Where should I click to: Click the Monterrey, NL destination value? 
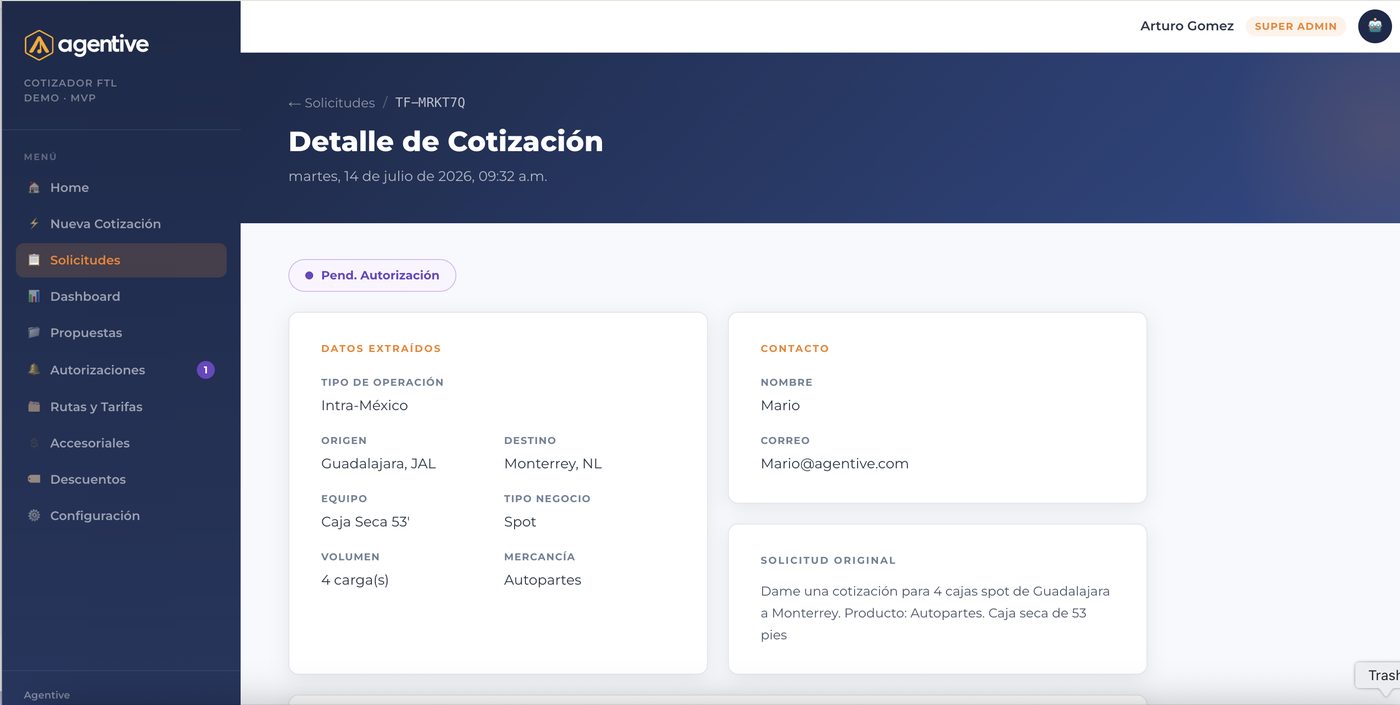tap(553, 464)
